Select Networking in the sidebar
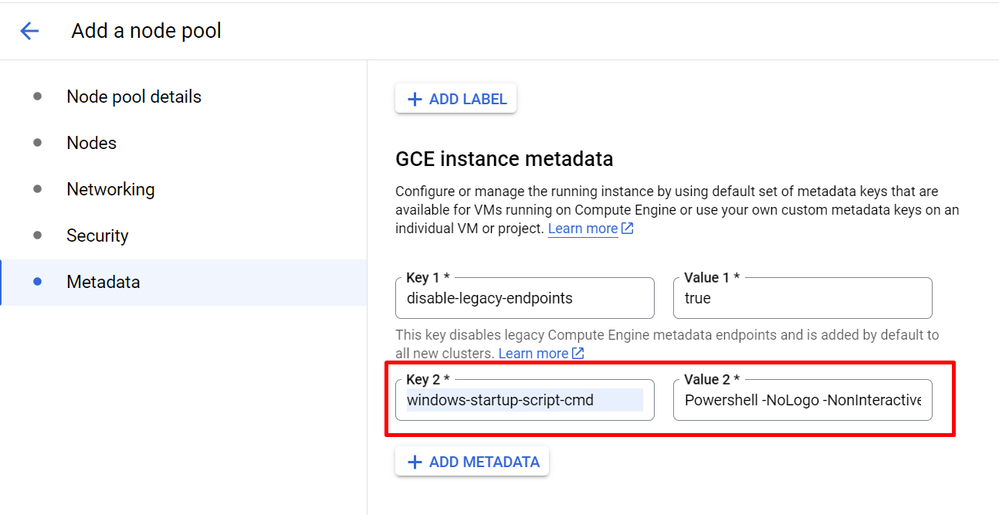The height and width of the screenshot is (515, 999). click(111, 190)
